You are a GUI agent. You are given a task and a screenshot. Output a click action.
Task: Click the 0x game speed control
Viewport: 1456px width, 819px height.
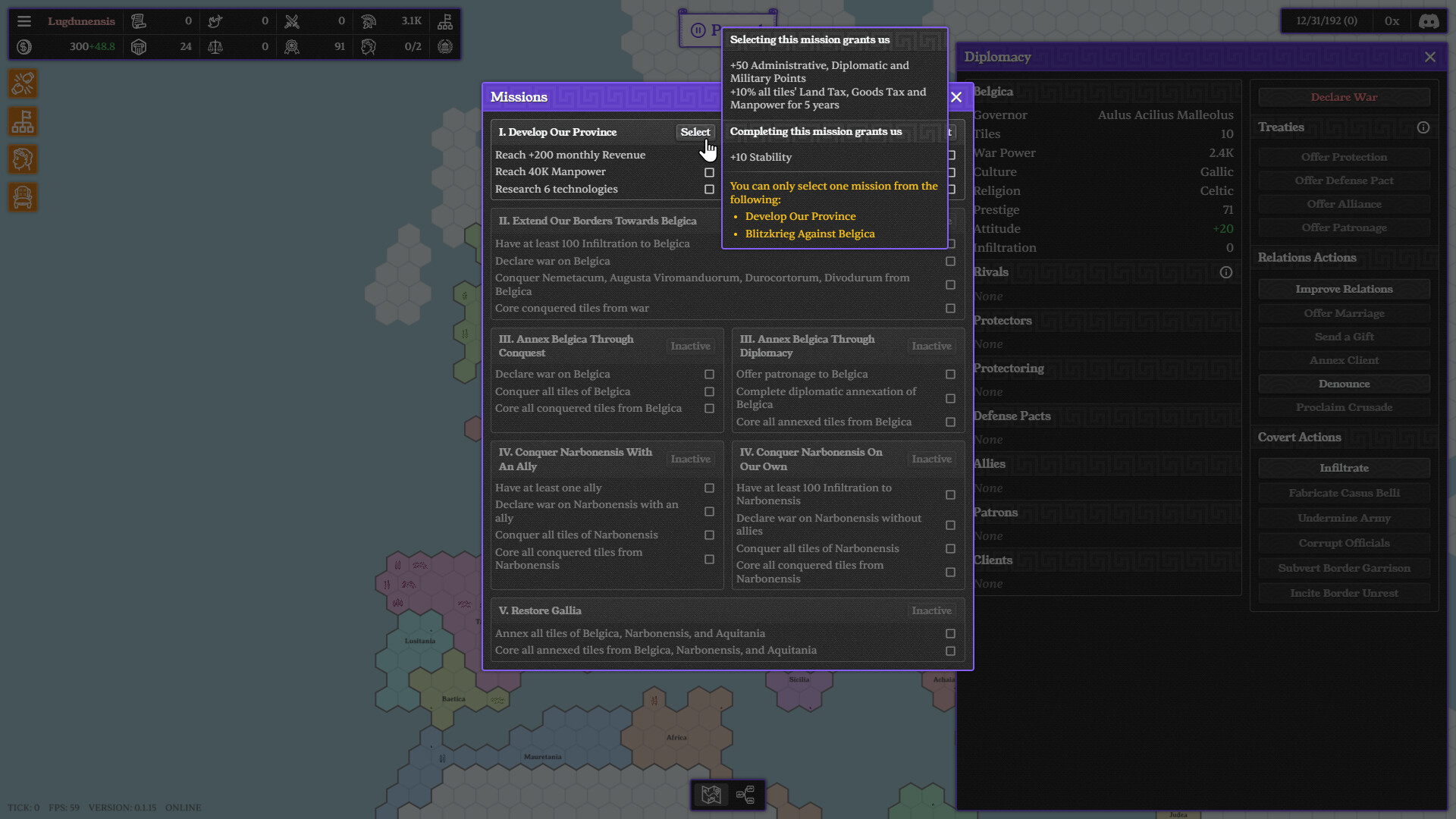[x=1392, y=20]
